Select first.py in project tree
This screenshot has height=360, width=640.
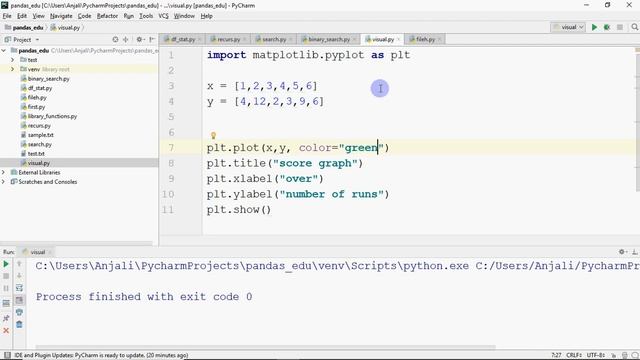click(x=36, y=107)
